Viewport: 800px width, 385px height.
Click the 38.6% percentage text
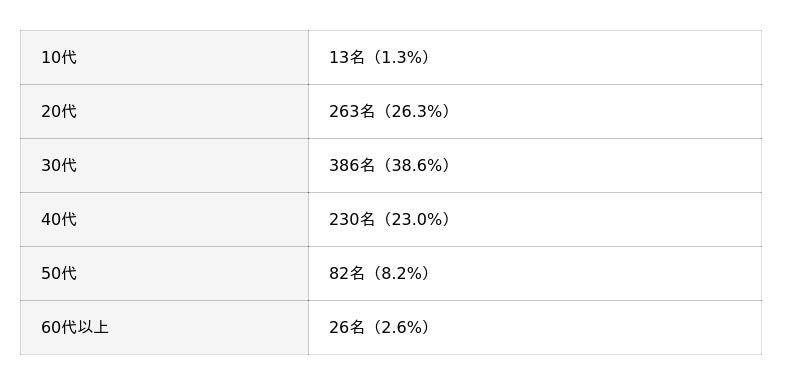point(417,166)
